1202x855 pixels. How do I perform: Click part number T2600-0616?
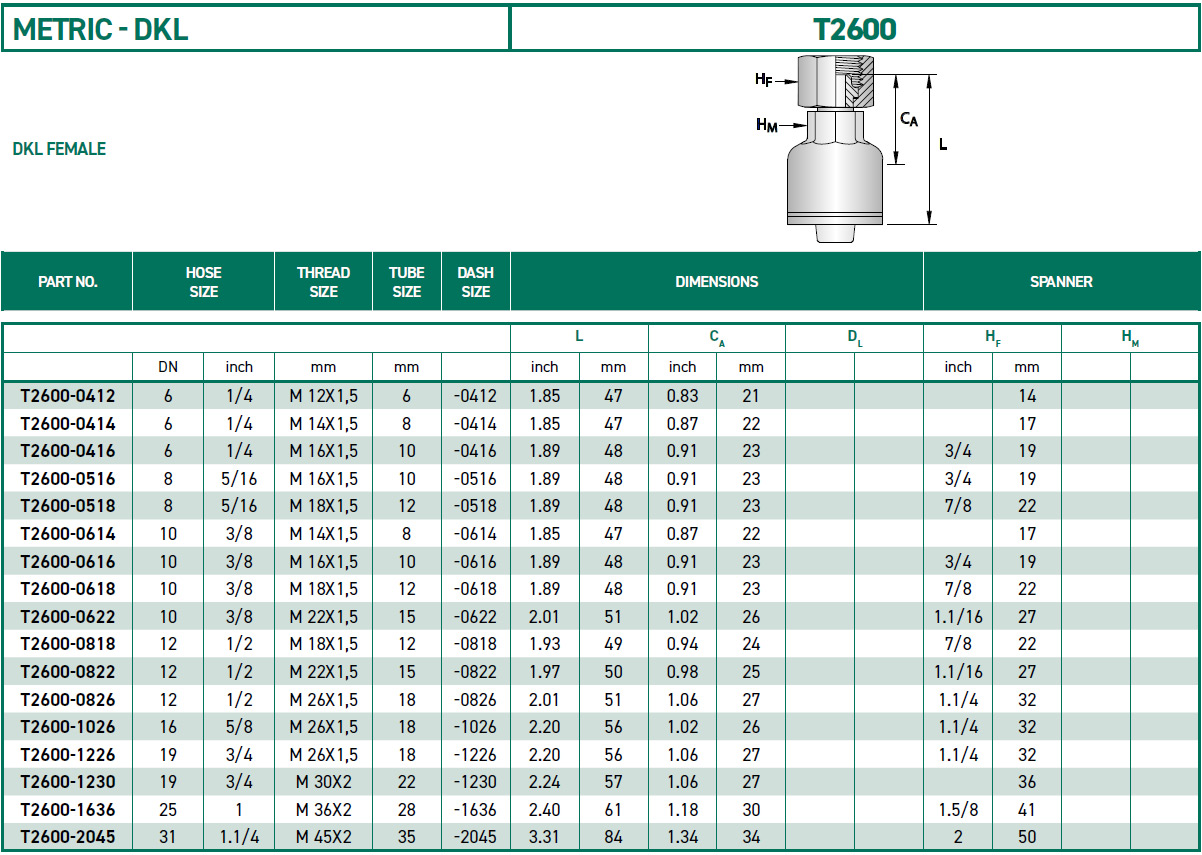pos(67,562)
